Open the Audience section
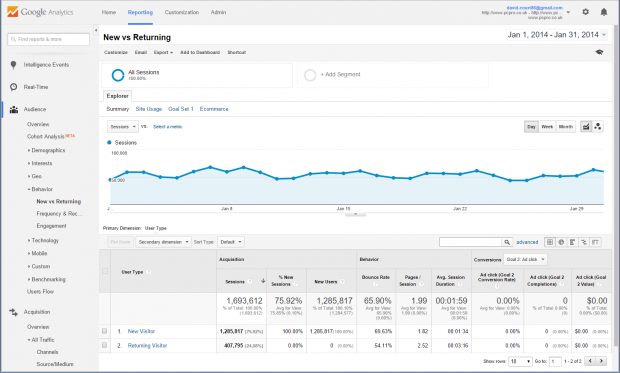Image resolution: width=620 pixels, height=373 pixels. (35, 109)
